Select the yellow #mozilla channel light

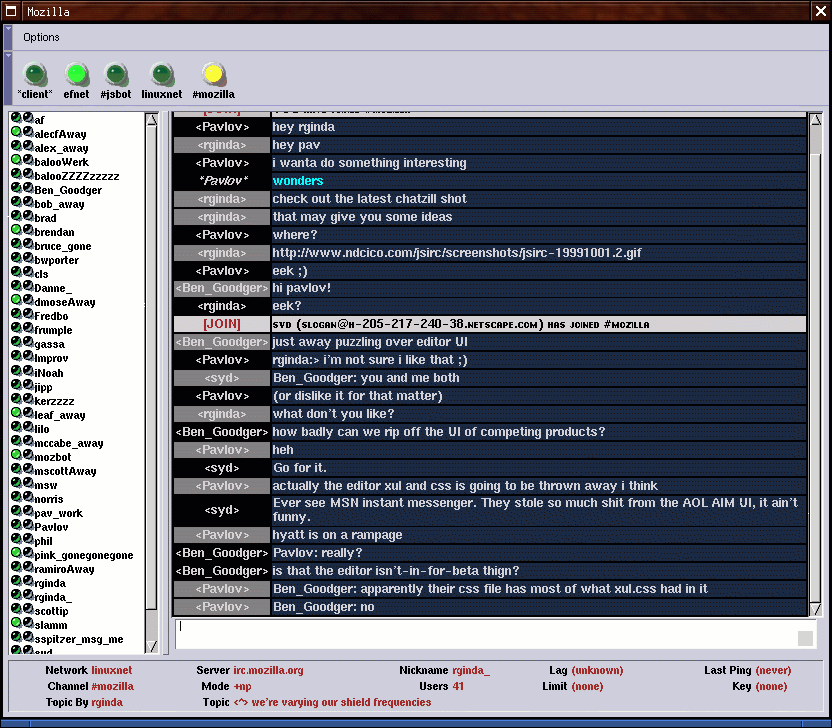click(x=213, y=74)
